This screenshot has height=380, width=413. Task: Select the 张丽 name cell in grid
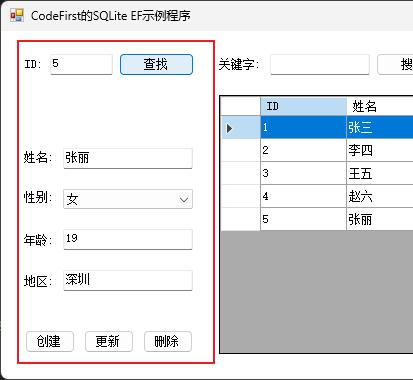point(380,219)
